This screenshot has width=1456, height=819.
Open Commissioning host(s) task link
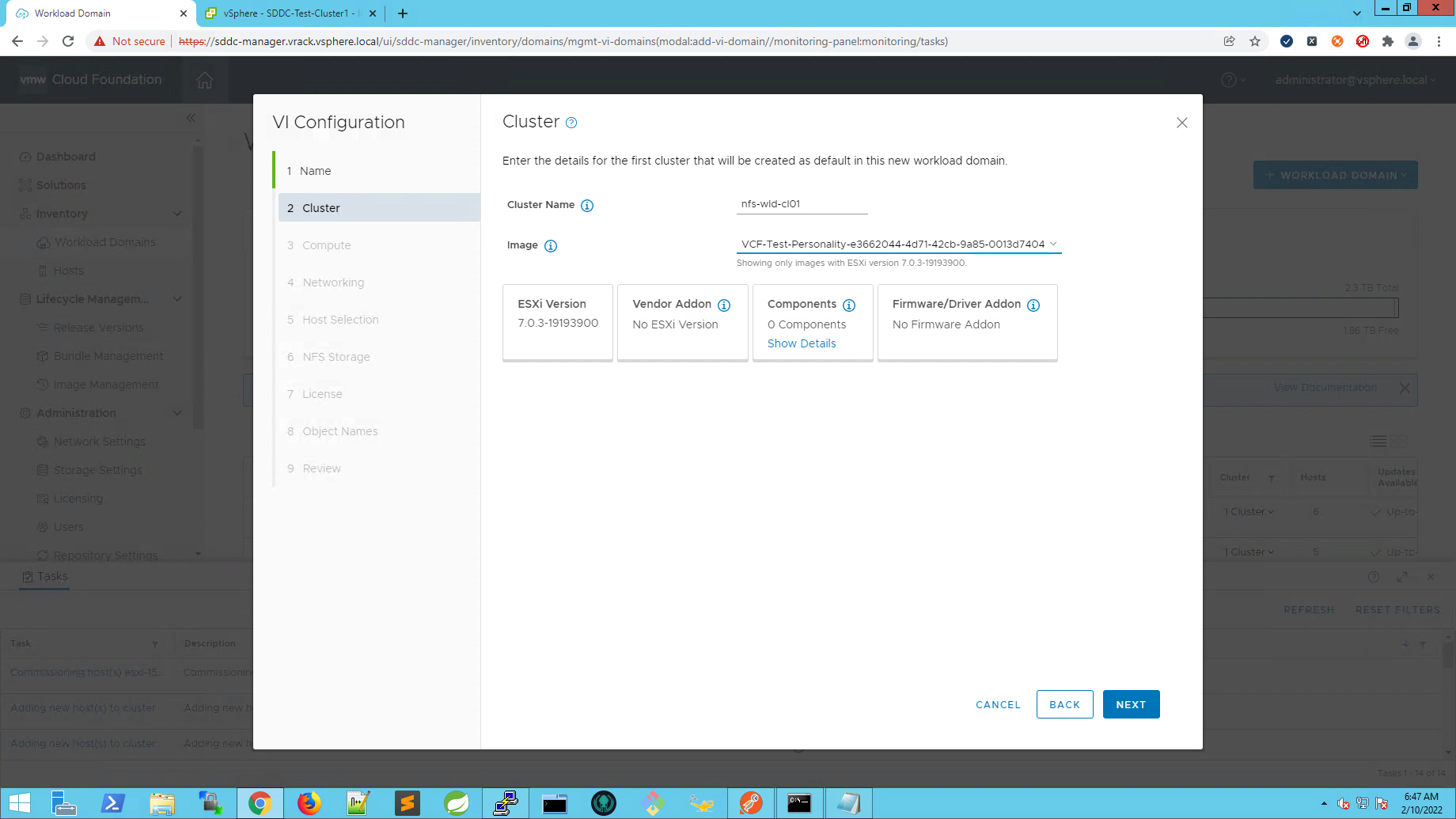(86, 673)
